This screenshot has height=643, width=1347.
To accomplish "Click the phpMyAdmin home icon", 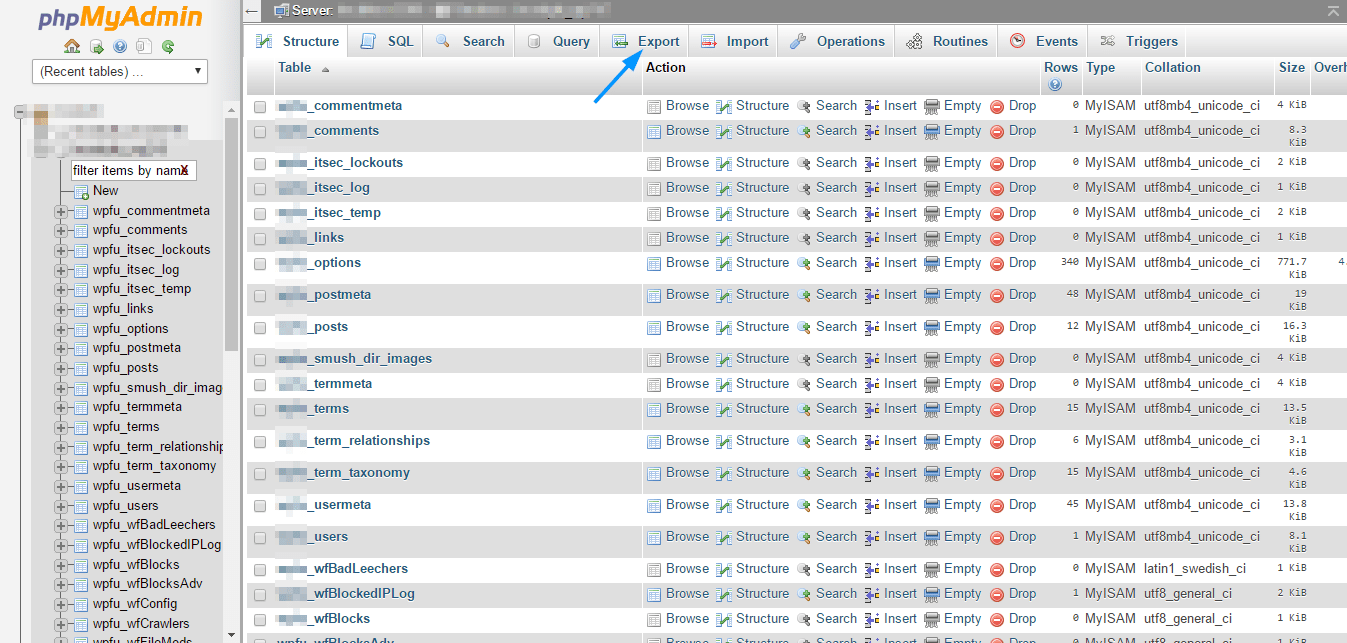I will pos(71,46).
